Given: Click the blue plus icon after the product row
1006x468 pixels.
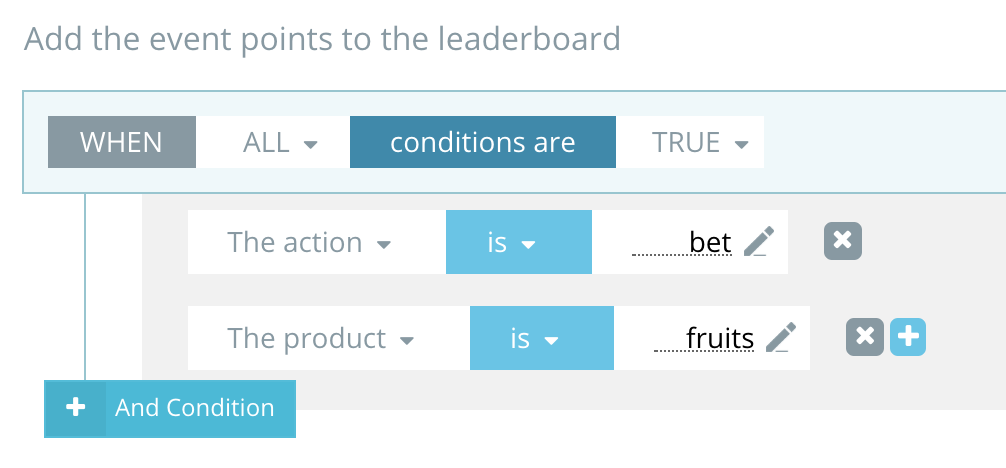Looking at the screenshot, I should tap(908, 338).
